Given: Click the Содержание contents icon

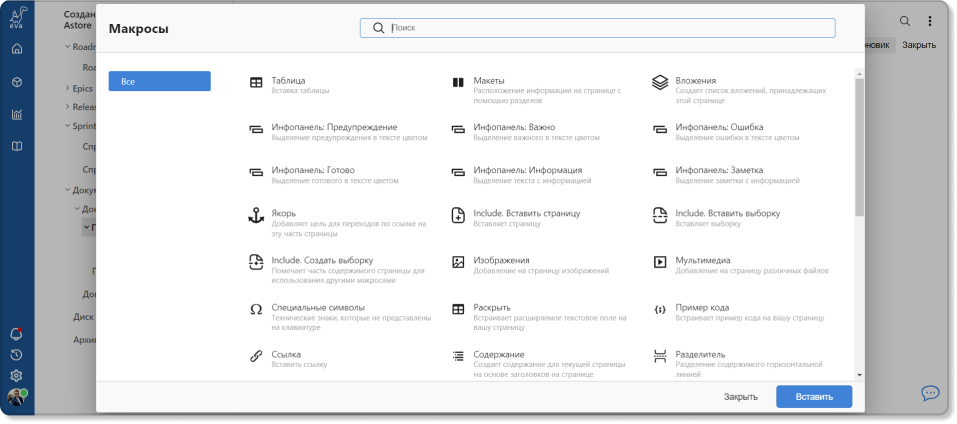Looking at the screenshot, I should tap(458, 356).
